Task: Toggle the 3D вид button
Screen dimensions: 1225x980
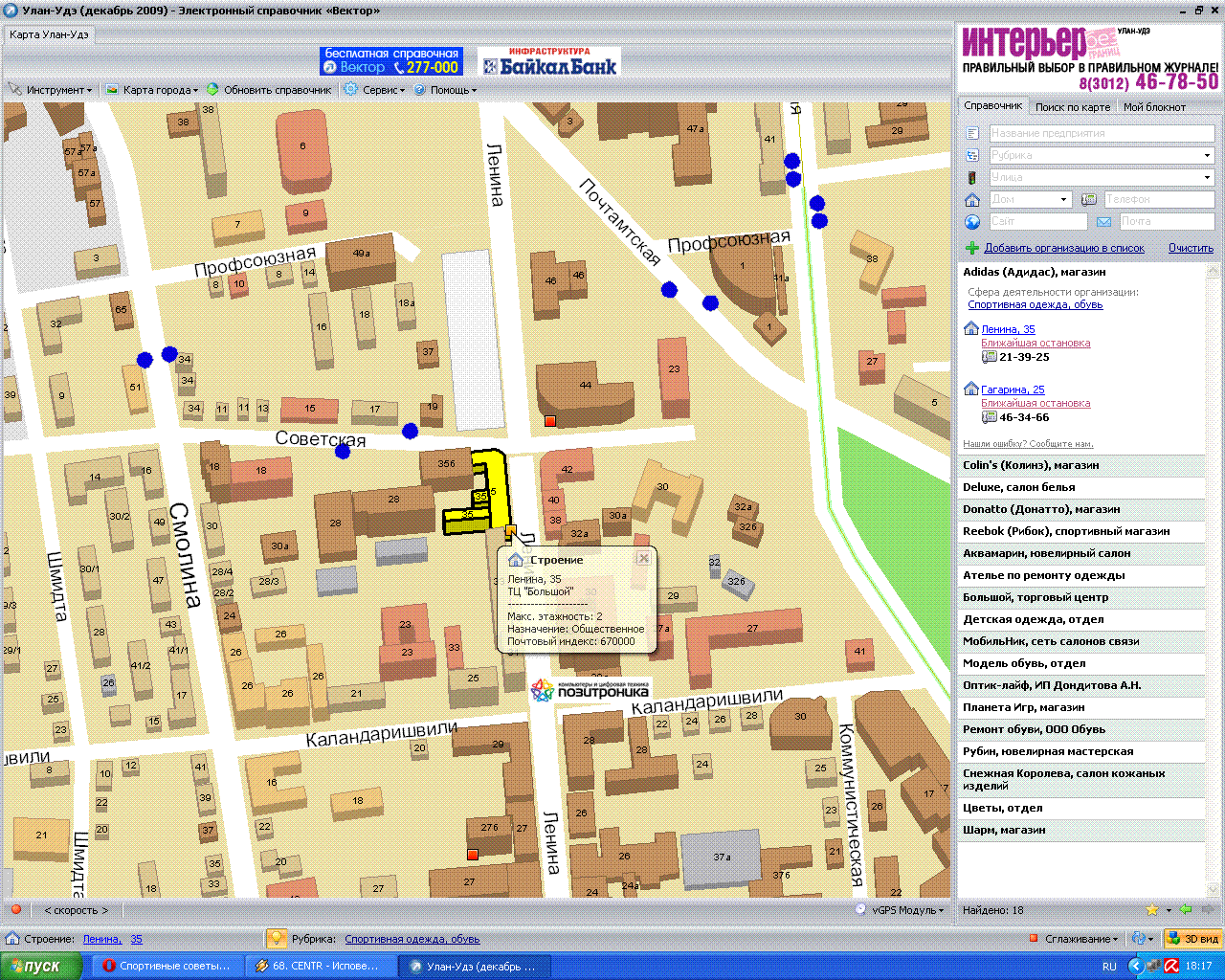Action: (1192, 939)
